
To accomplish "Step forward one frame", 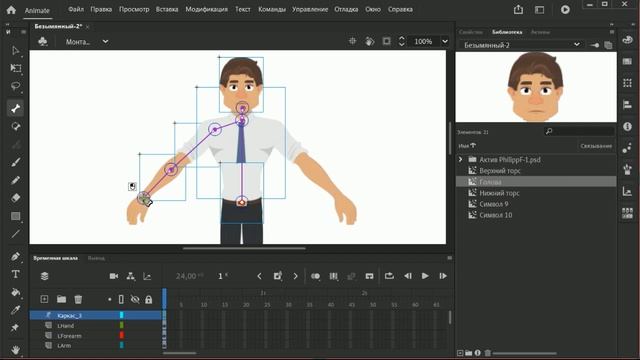I will tap(443, 276).
